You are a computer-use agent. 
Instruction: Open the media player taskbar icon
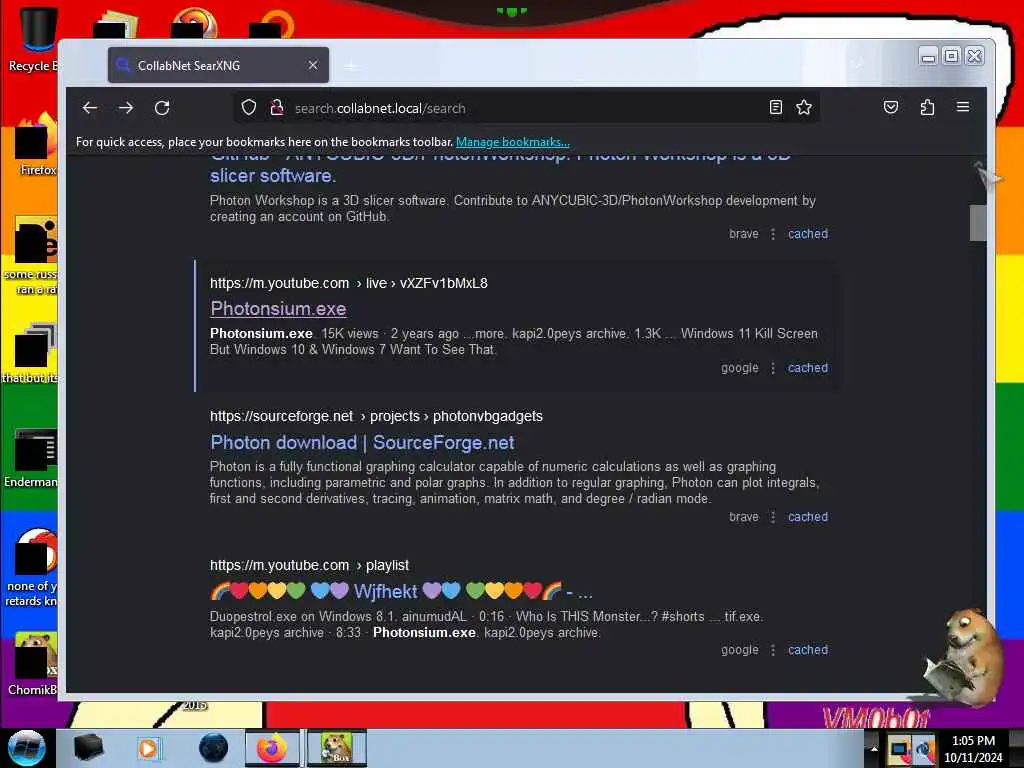148,748
